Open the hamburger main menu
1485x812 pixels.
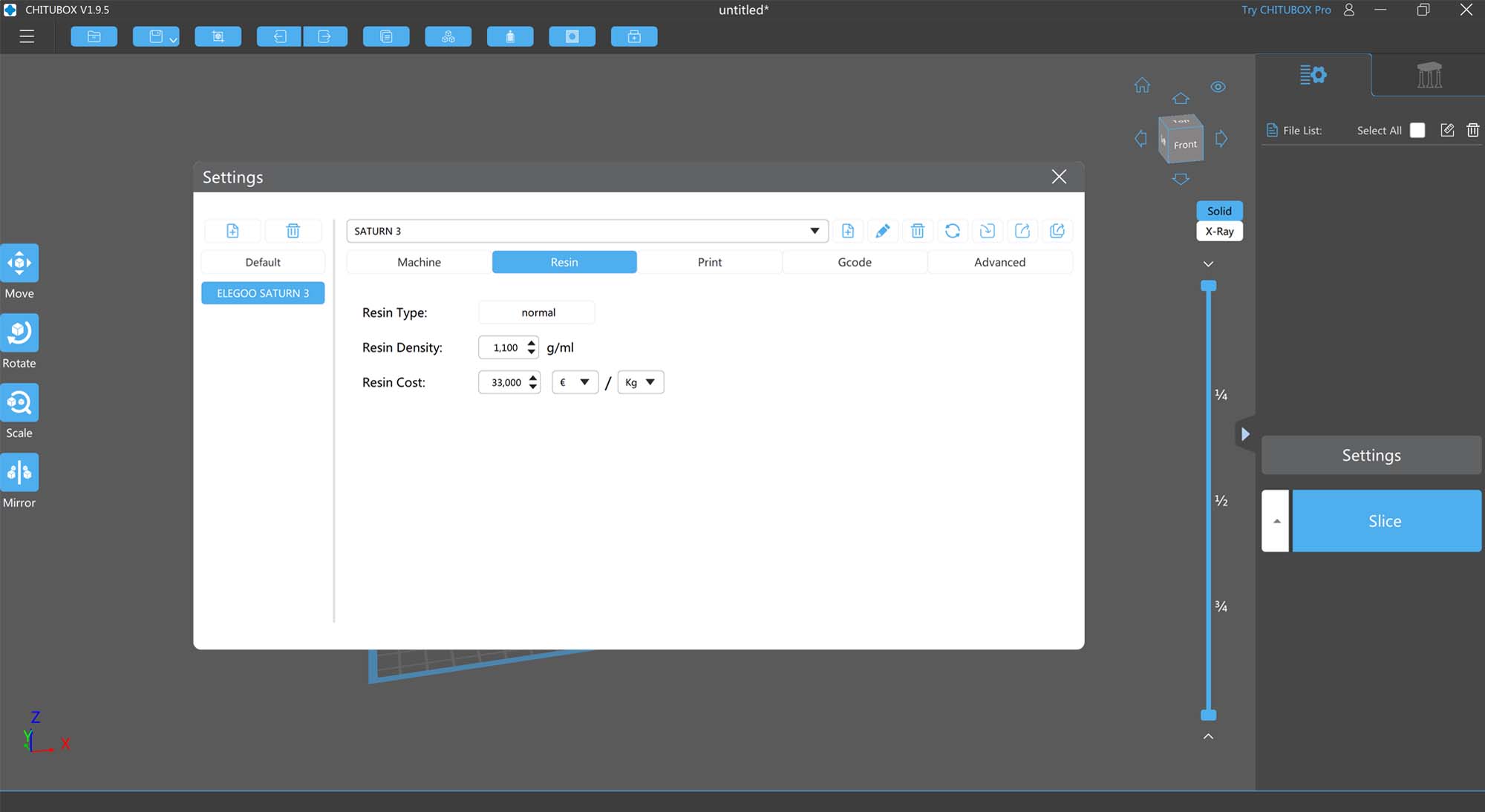pos(27,36)
